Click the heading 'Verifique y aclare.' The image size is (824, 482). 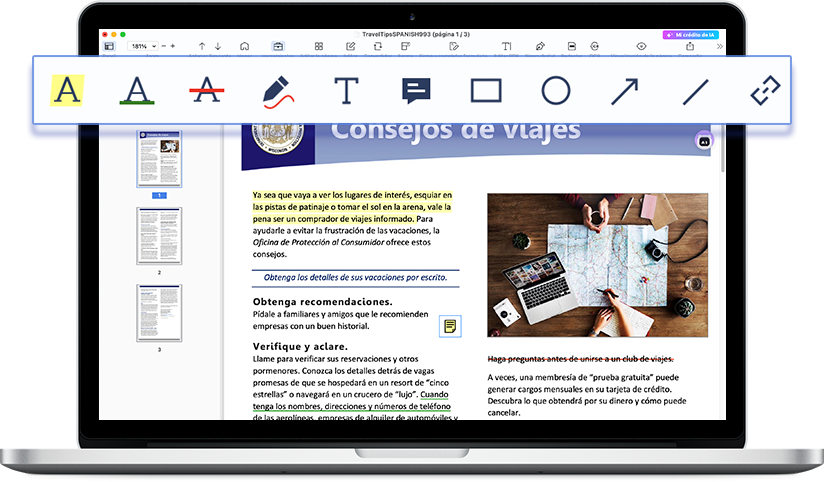[x=300, y=346]
